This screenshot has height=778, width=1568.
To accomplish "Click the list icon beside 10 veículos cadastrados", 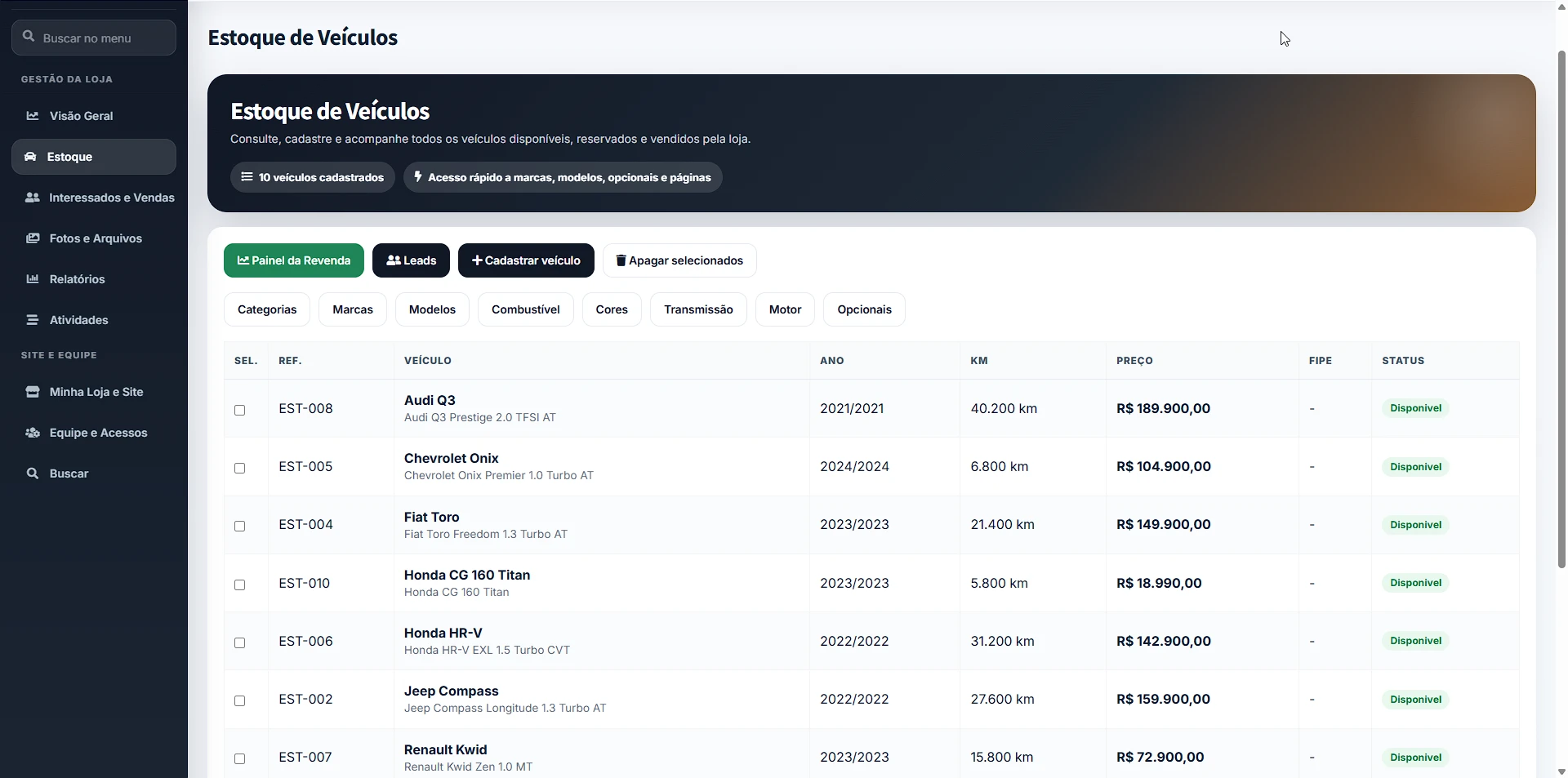I will (x=247, y=177).
